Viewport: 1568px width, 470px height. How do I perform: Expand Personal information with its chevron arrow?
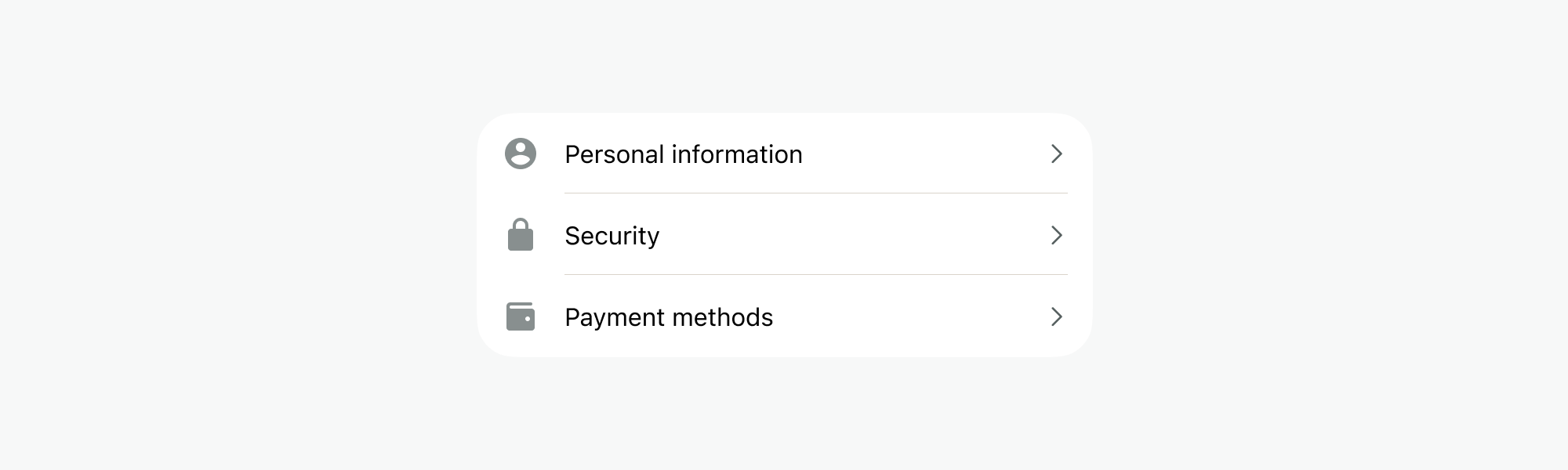point(1056,154)
